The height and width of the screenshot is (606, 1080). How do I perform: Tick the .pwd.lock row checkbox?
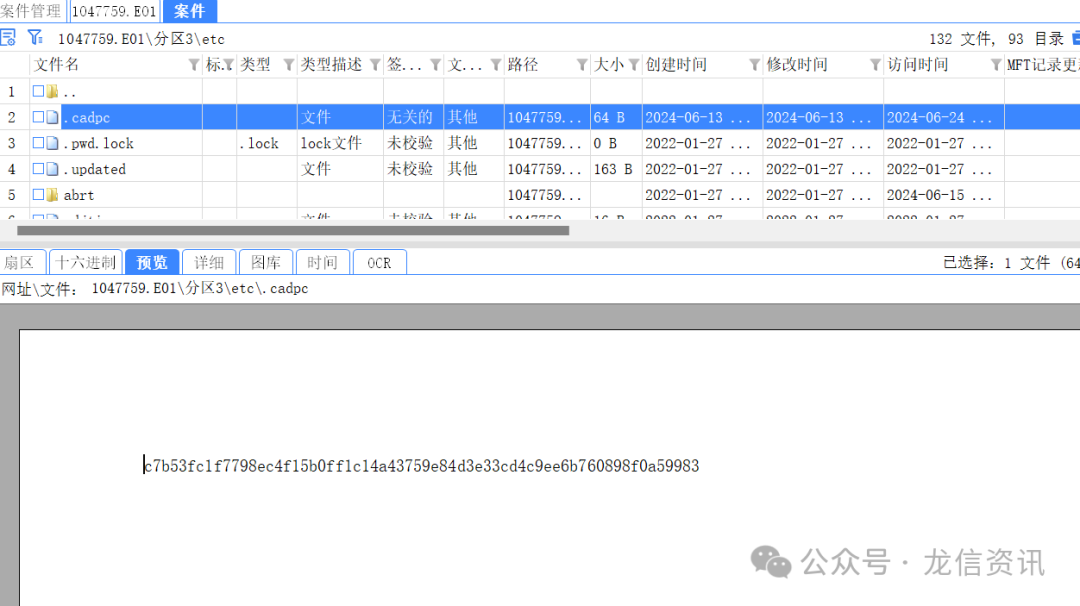[x=38, y=143]
